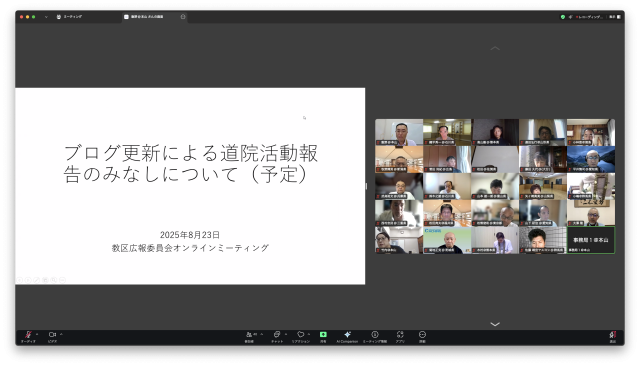Image resolution: width=640 pixels, height=366 pixels.
Task: Show previous page of participant gallery
Action: coord(495,48)
